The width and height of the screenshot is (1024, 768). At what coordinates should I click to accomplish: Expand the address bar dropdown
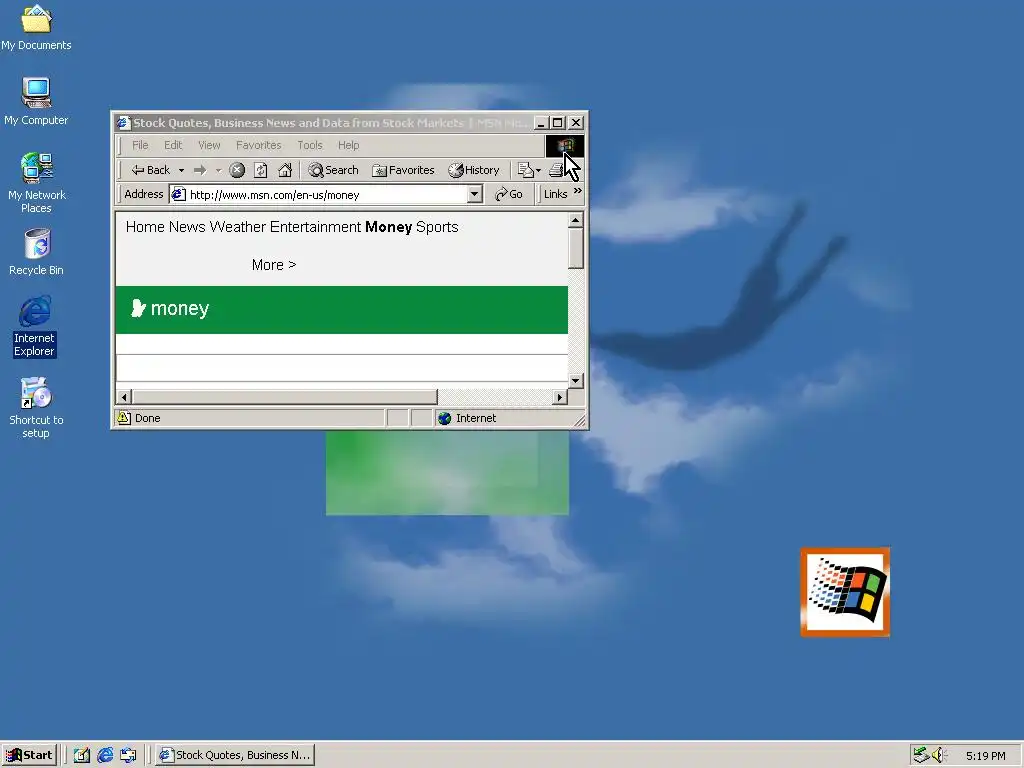[475, 195]
